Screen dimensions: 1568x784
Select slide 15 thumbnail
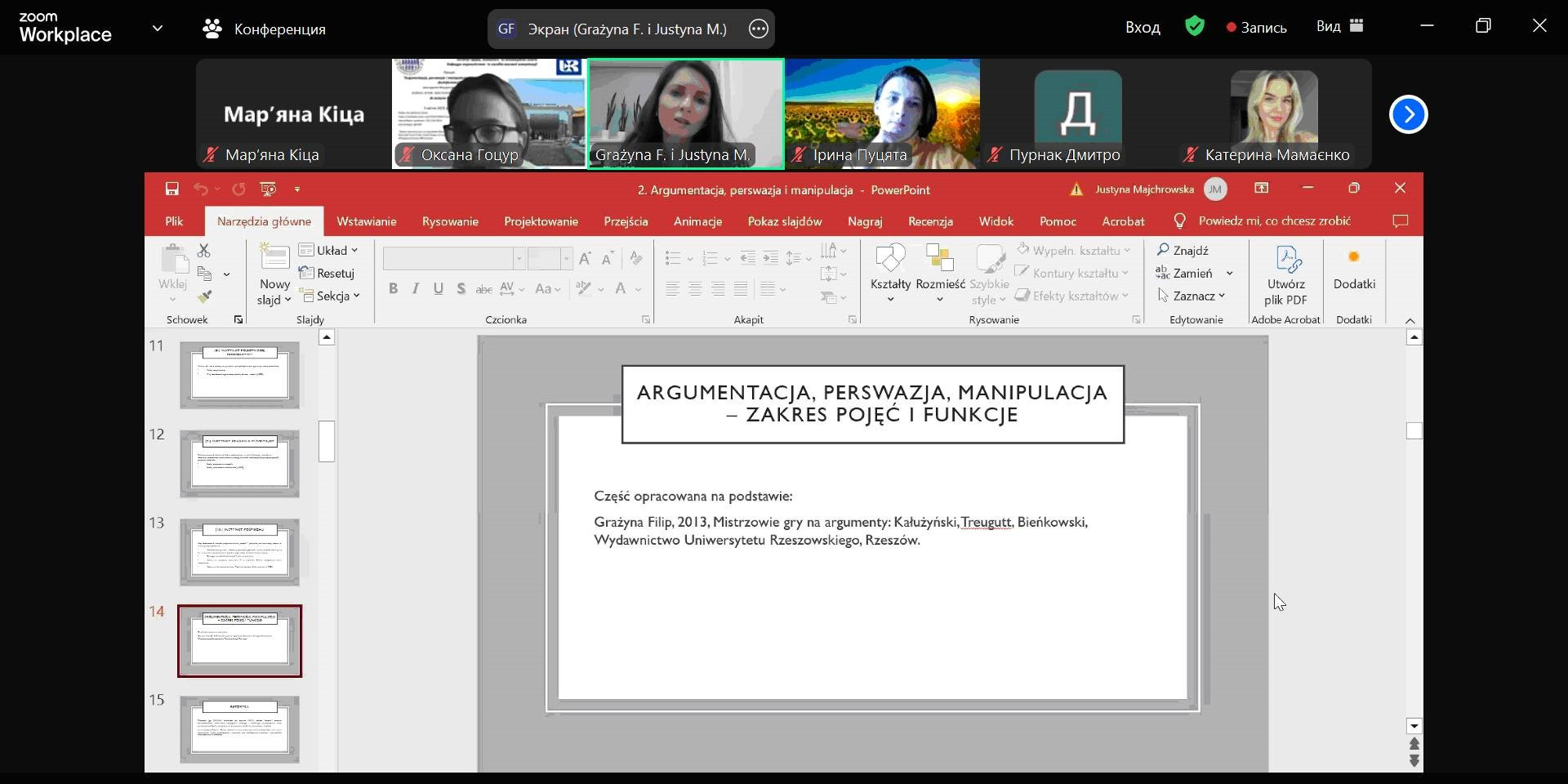click(x=239, y=728)
